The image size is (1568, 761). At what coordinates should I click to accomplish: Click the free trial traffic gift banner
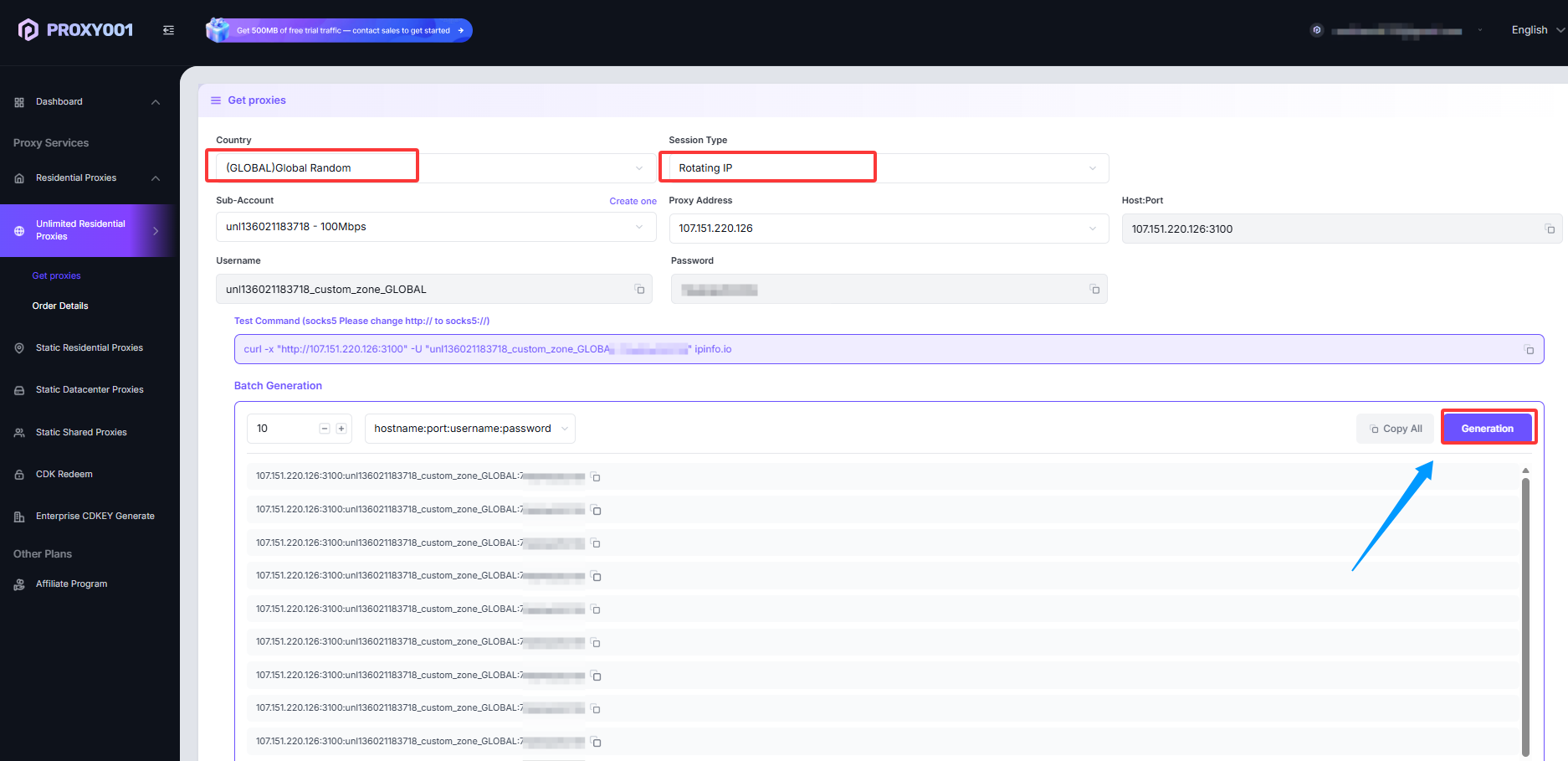[x=339, y=30]
